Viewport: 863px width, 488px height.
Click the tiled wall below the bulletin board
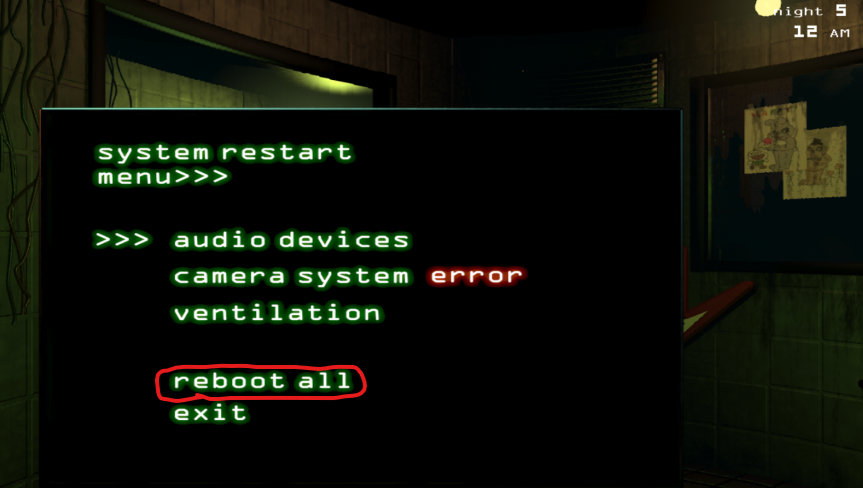click(771, 374)
